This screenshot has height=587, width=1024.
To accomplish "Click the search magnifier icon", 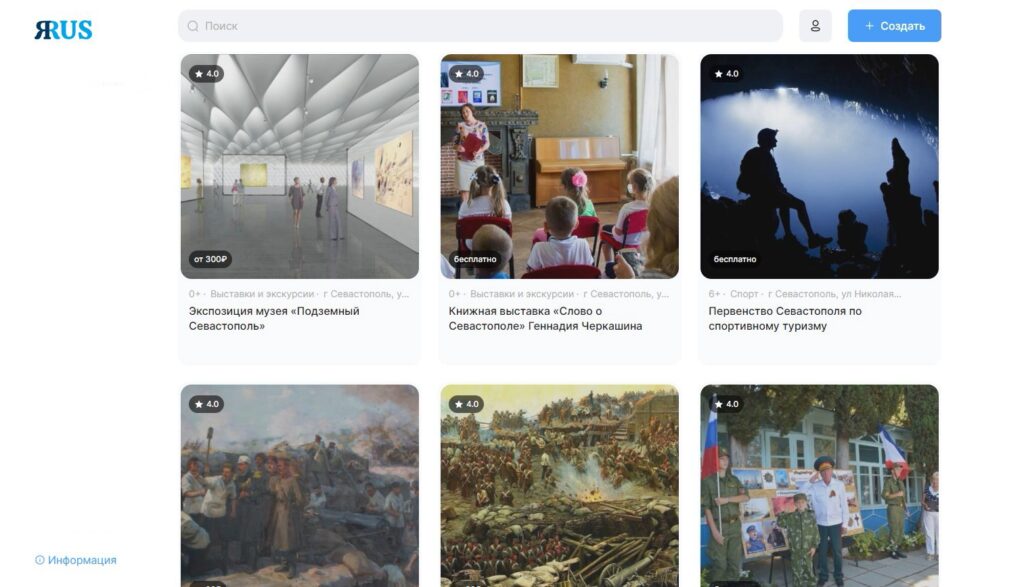I will 193,26.
